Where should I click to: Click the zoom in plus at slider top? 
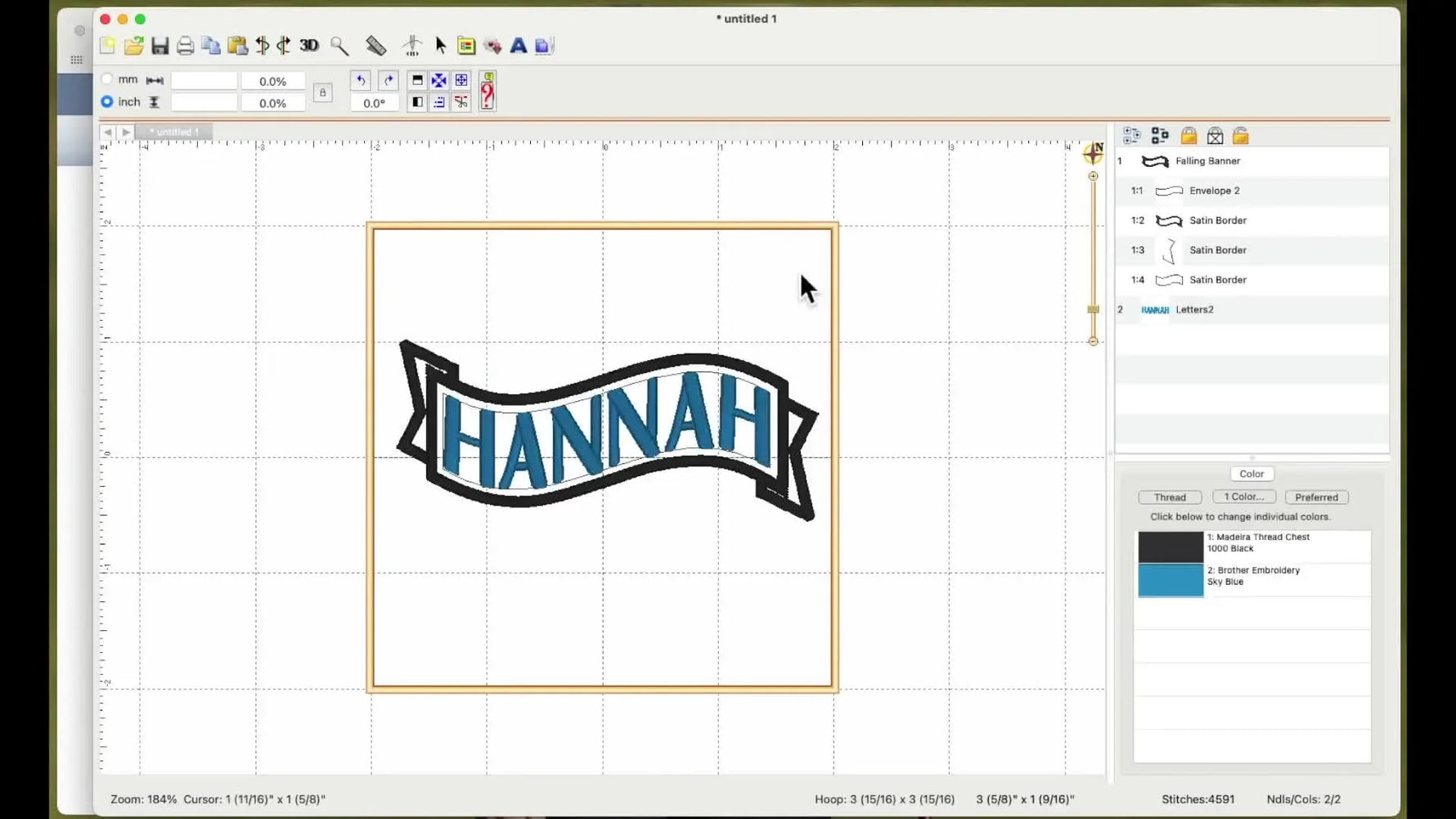click(x=1093, y=176)
